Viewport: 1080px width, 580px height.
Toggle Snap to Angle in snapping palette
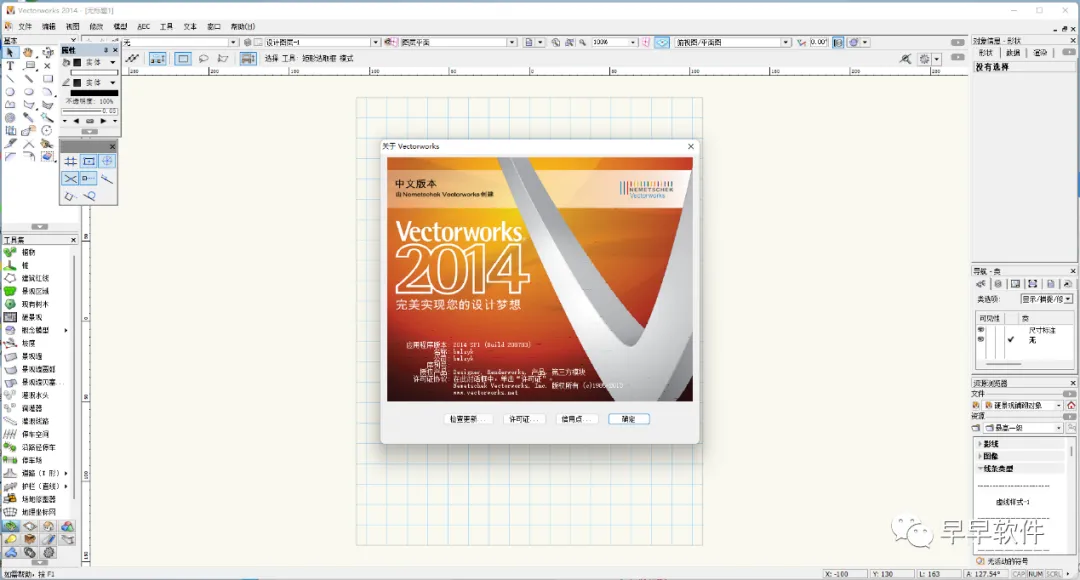coord(107,161)
